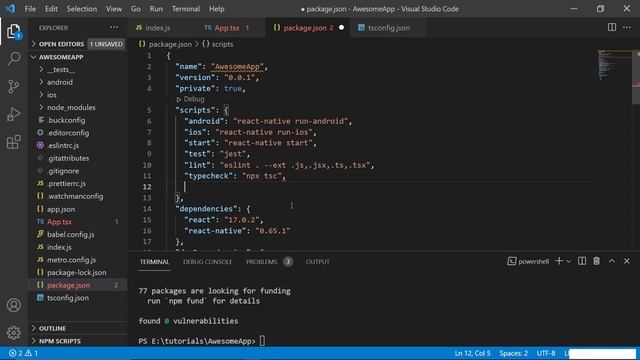Image resolution: width=640 pixels, height=360 pixels.
Task: Open the Accounts menu icon
Action: pyautogui.click(x=13, y=305)
